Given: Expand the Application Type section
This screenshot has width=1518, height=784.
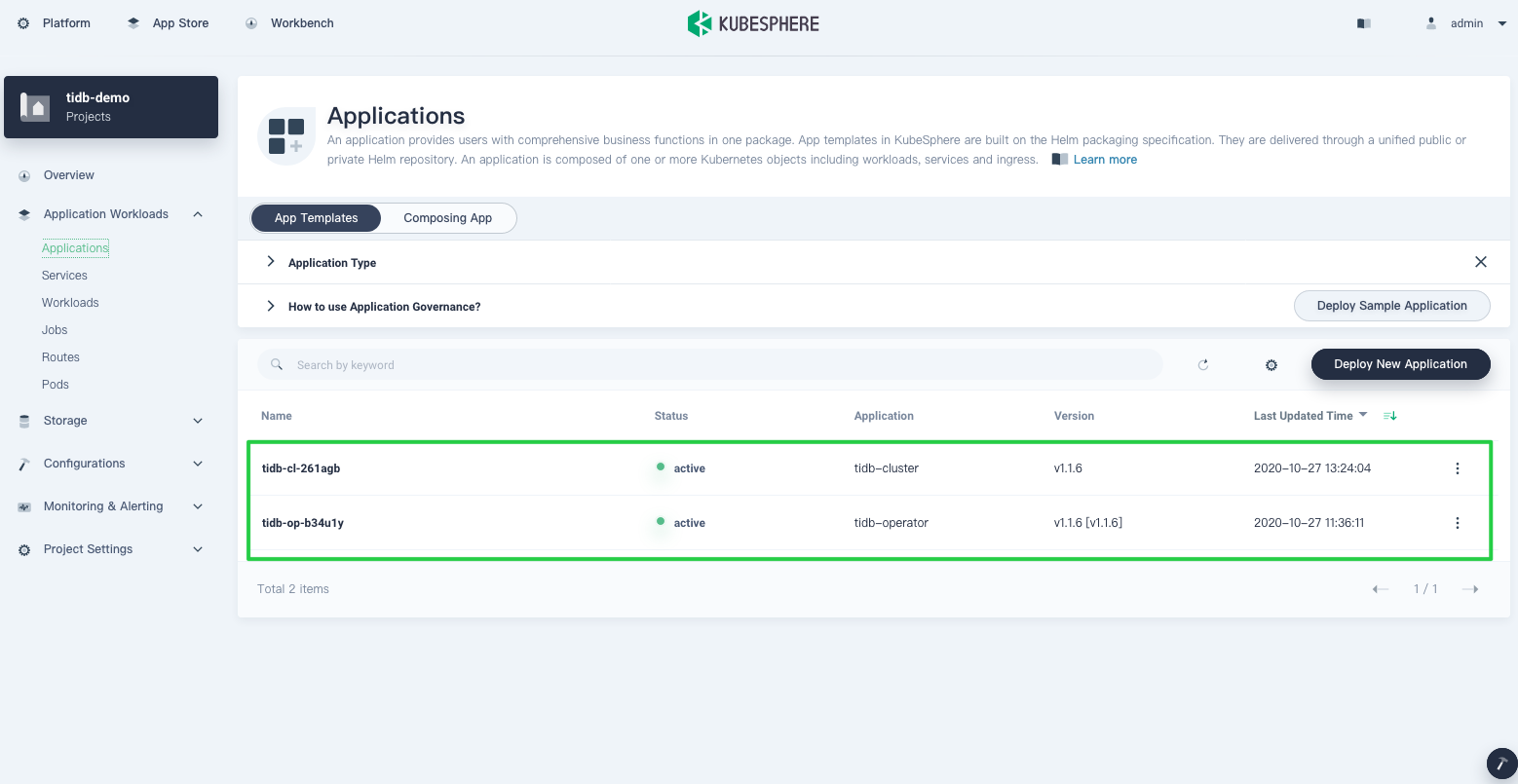Looking at the screenshot, I should pos(271,261).
